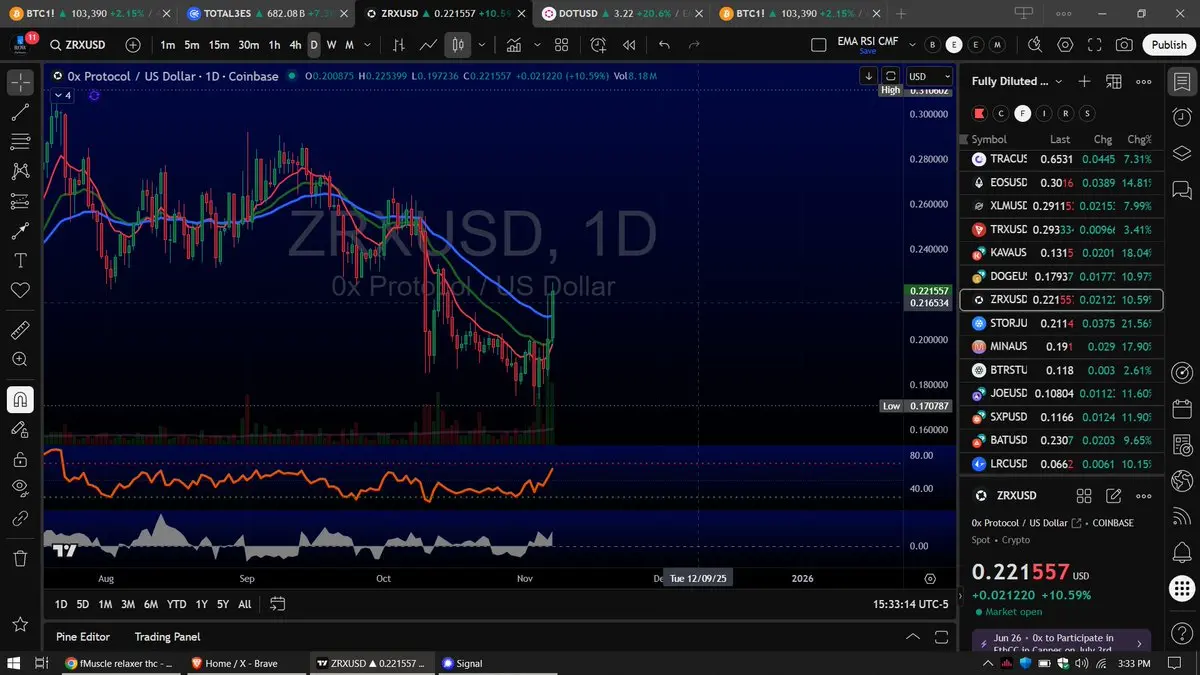The height and width of the screenshot is (675, 1200).
Task: Toggle the red flag watchlist filter
Action: tap(979, 113)
